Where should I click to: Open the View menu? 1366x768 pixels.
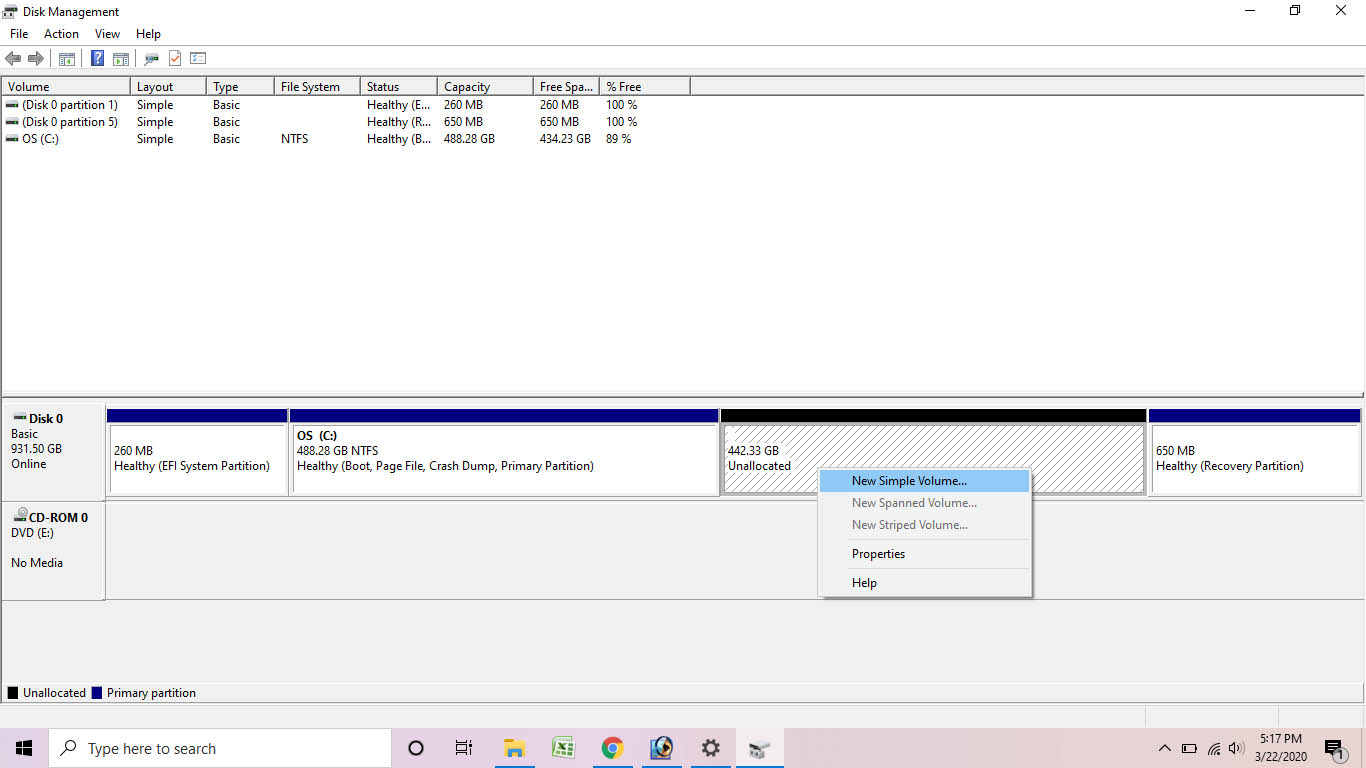tap(107, 33)
